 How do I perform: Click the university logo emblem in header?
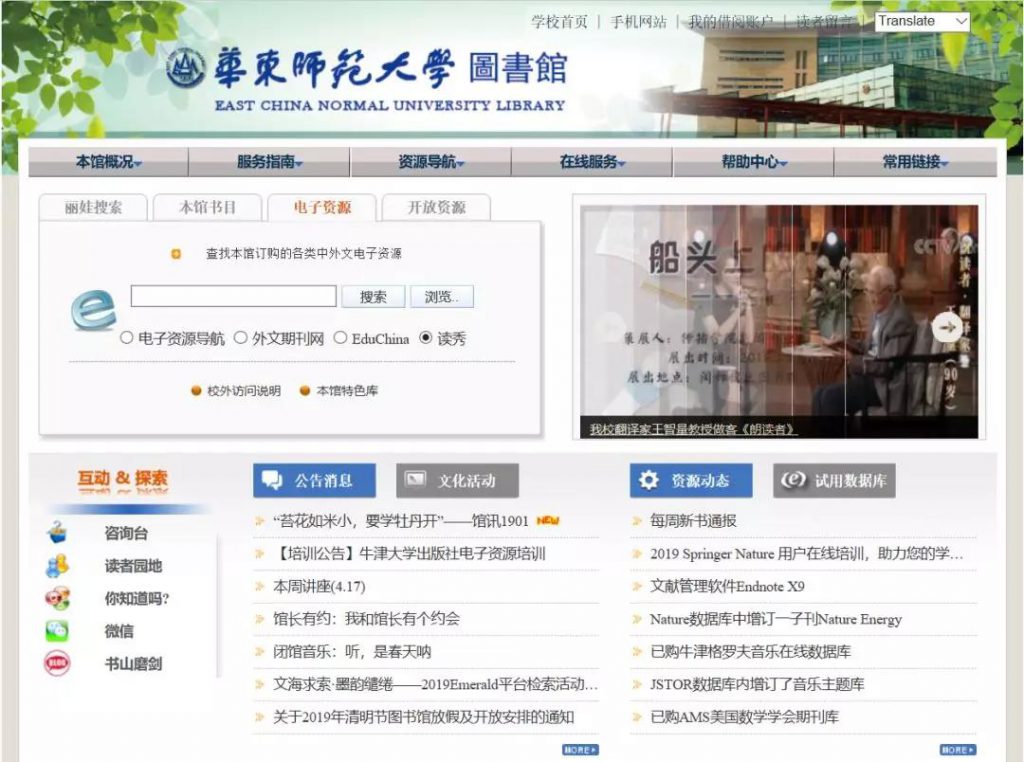click(186, 68)
